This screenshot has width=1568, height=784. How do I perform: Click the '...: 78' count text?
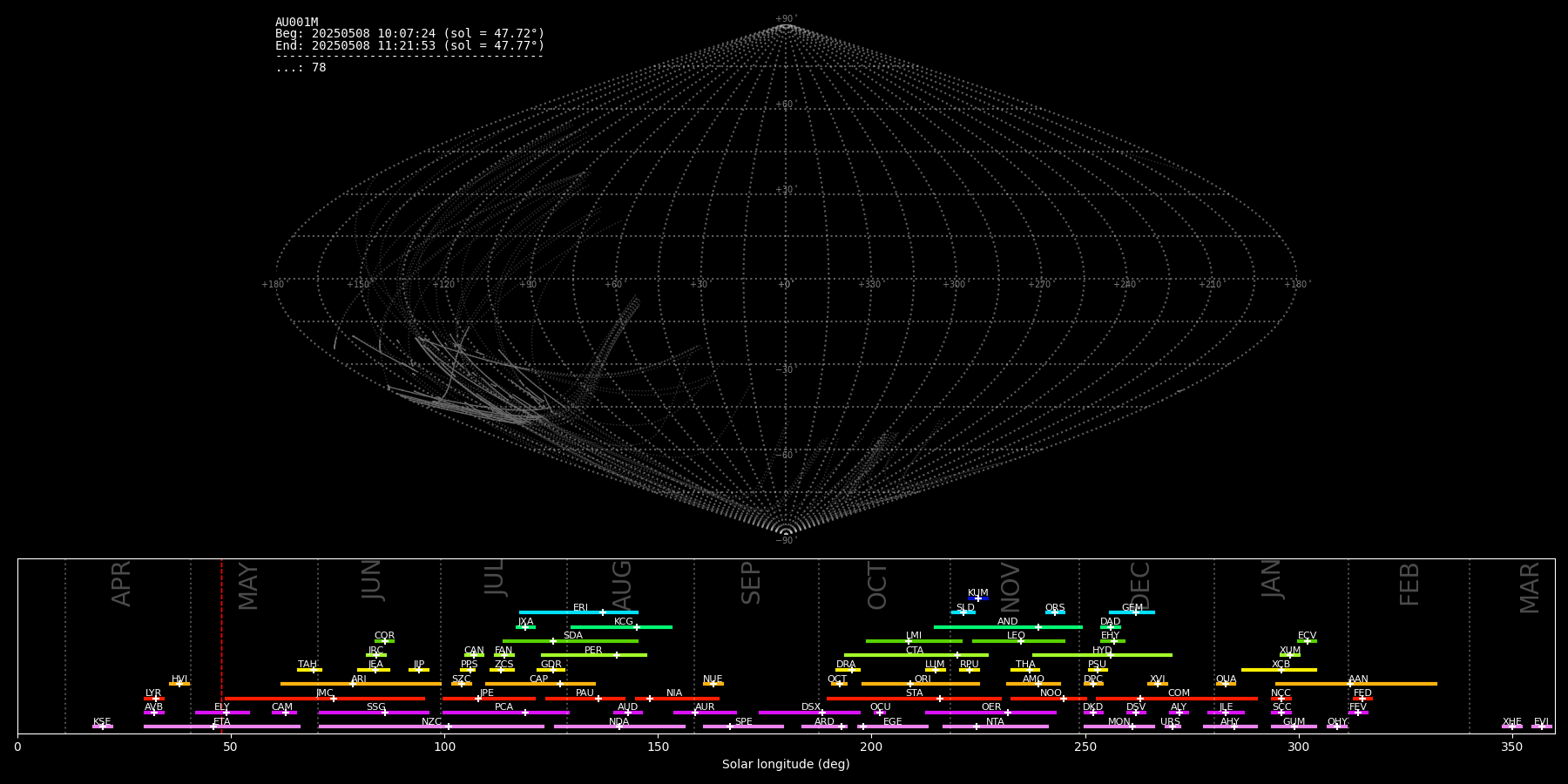[301, 67]
